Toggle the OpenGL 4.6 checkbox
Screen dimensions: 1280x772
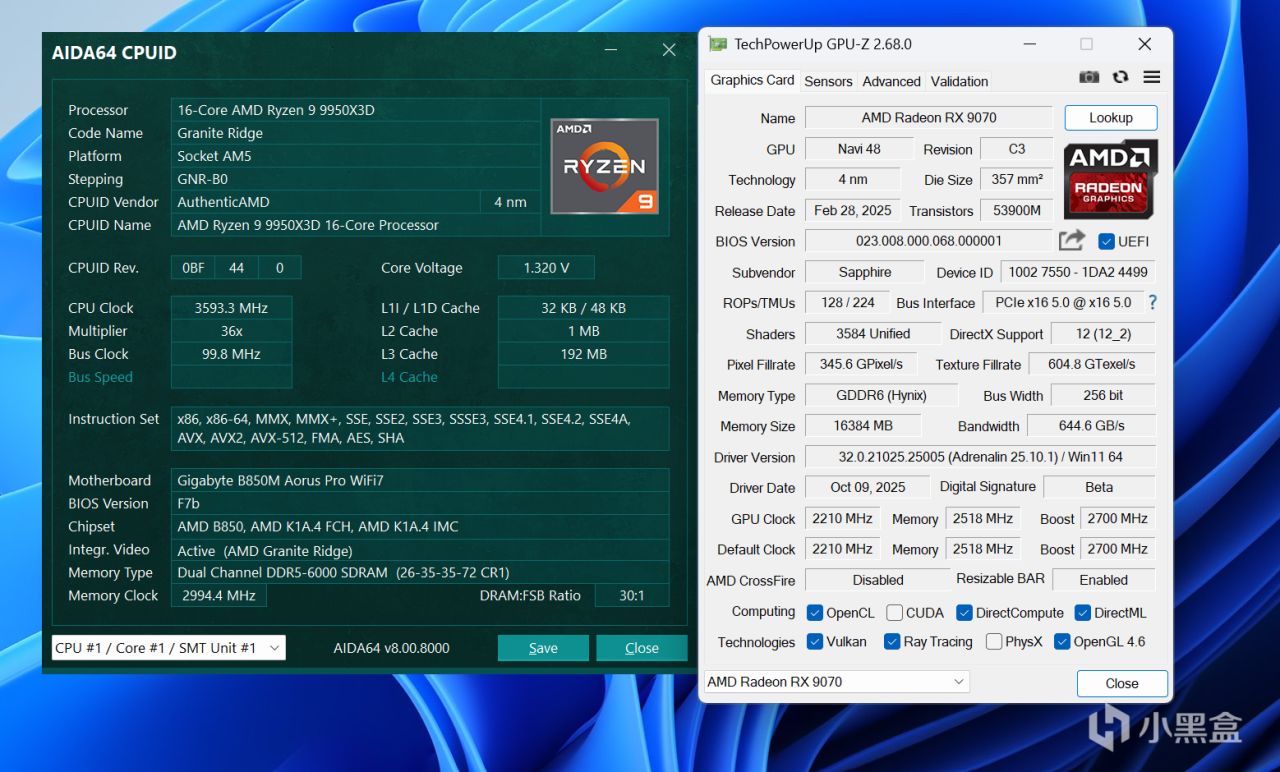1062,642
